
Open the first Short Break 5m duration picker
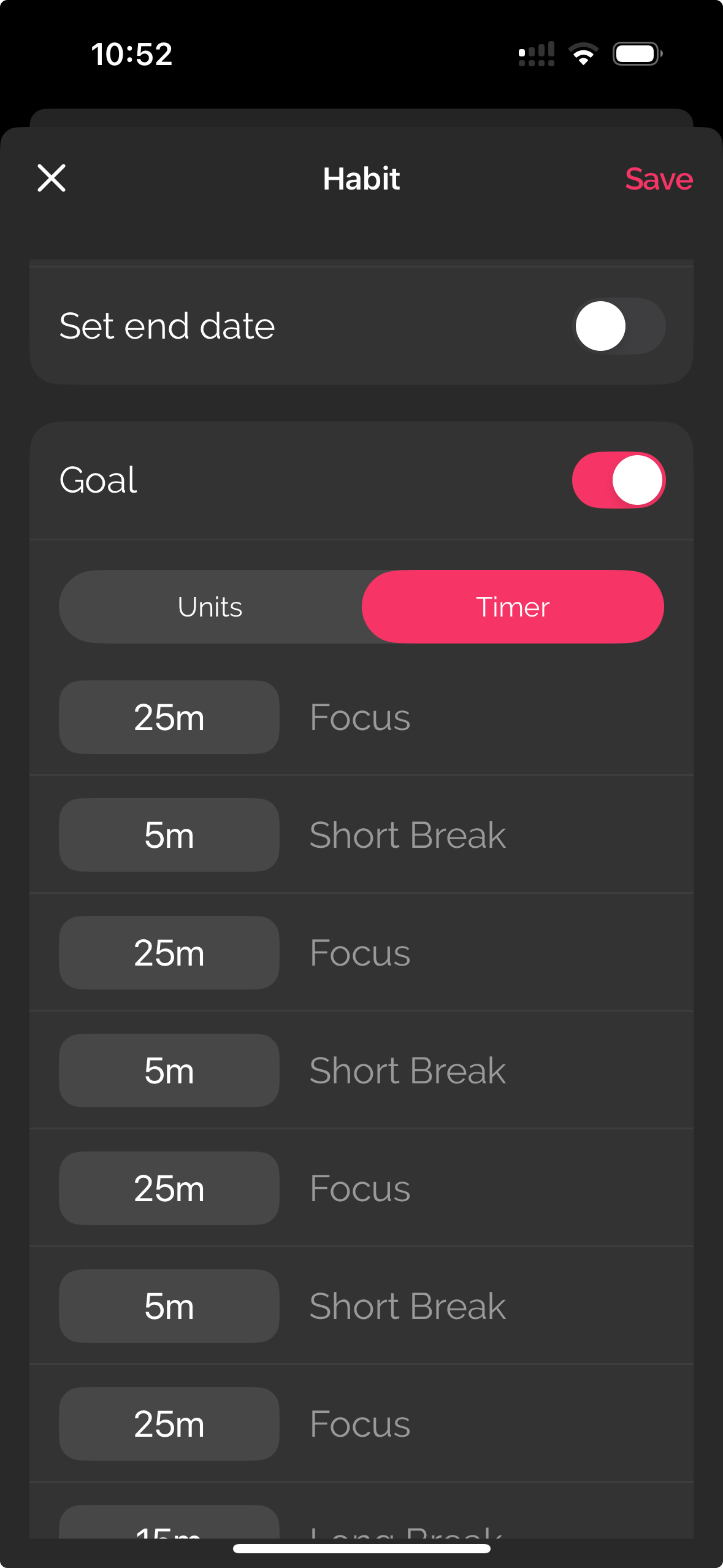coord(169,835)
